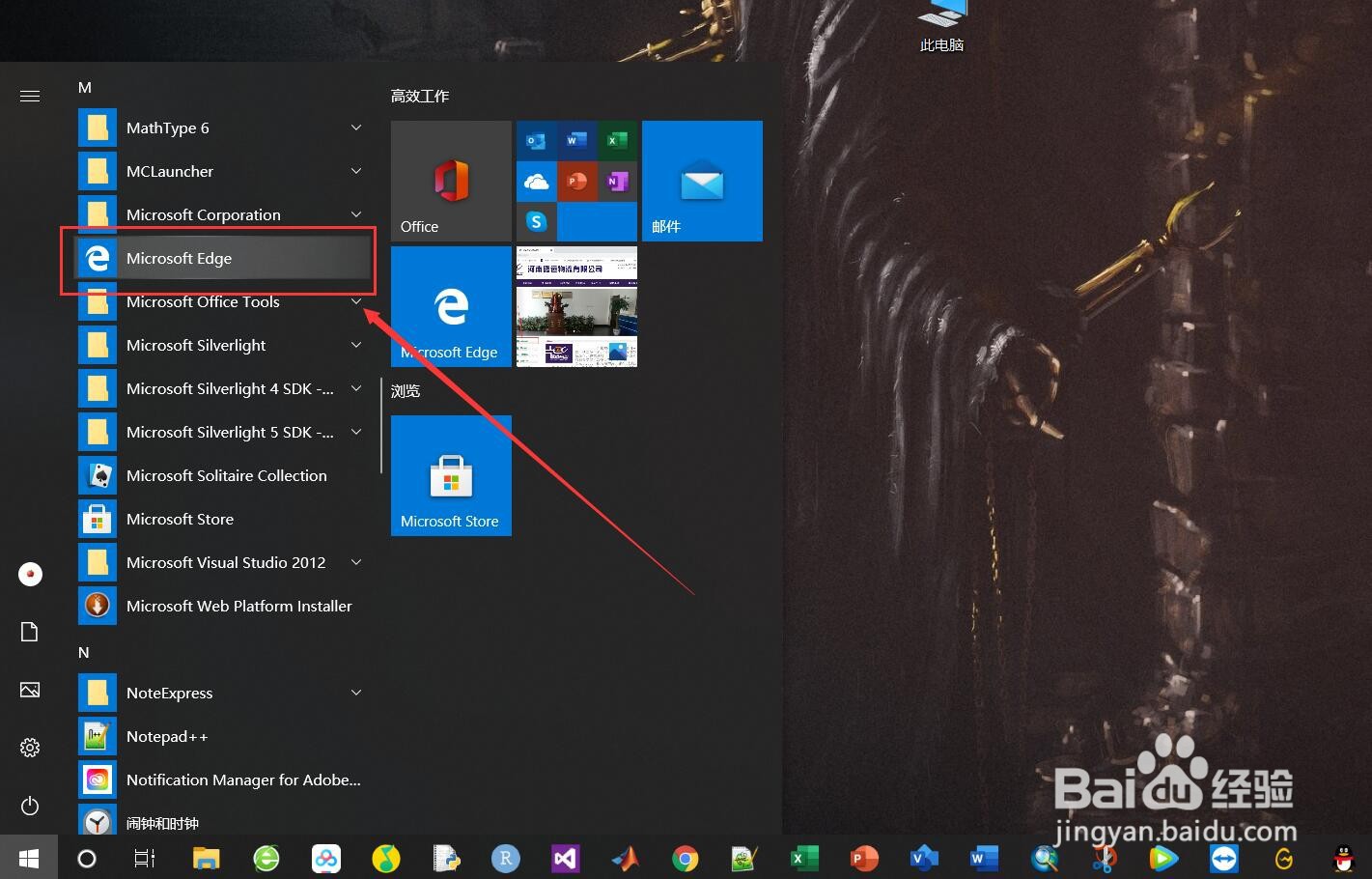Open Visual Studio on the taskbar

566,858
